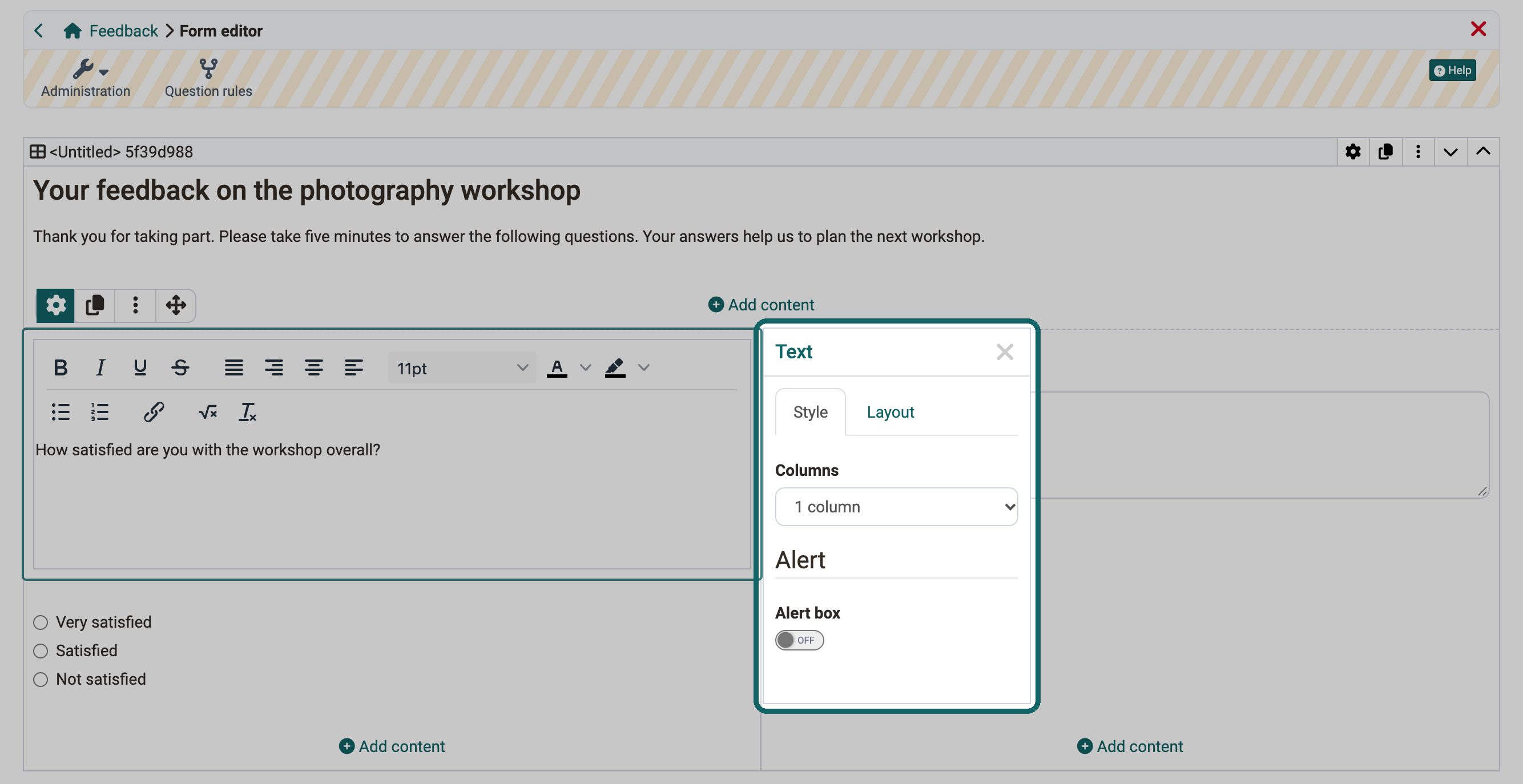Move the Untitled container down

[1451, 152]
